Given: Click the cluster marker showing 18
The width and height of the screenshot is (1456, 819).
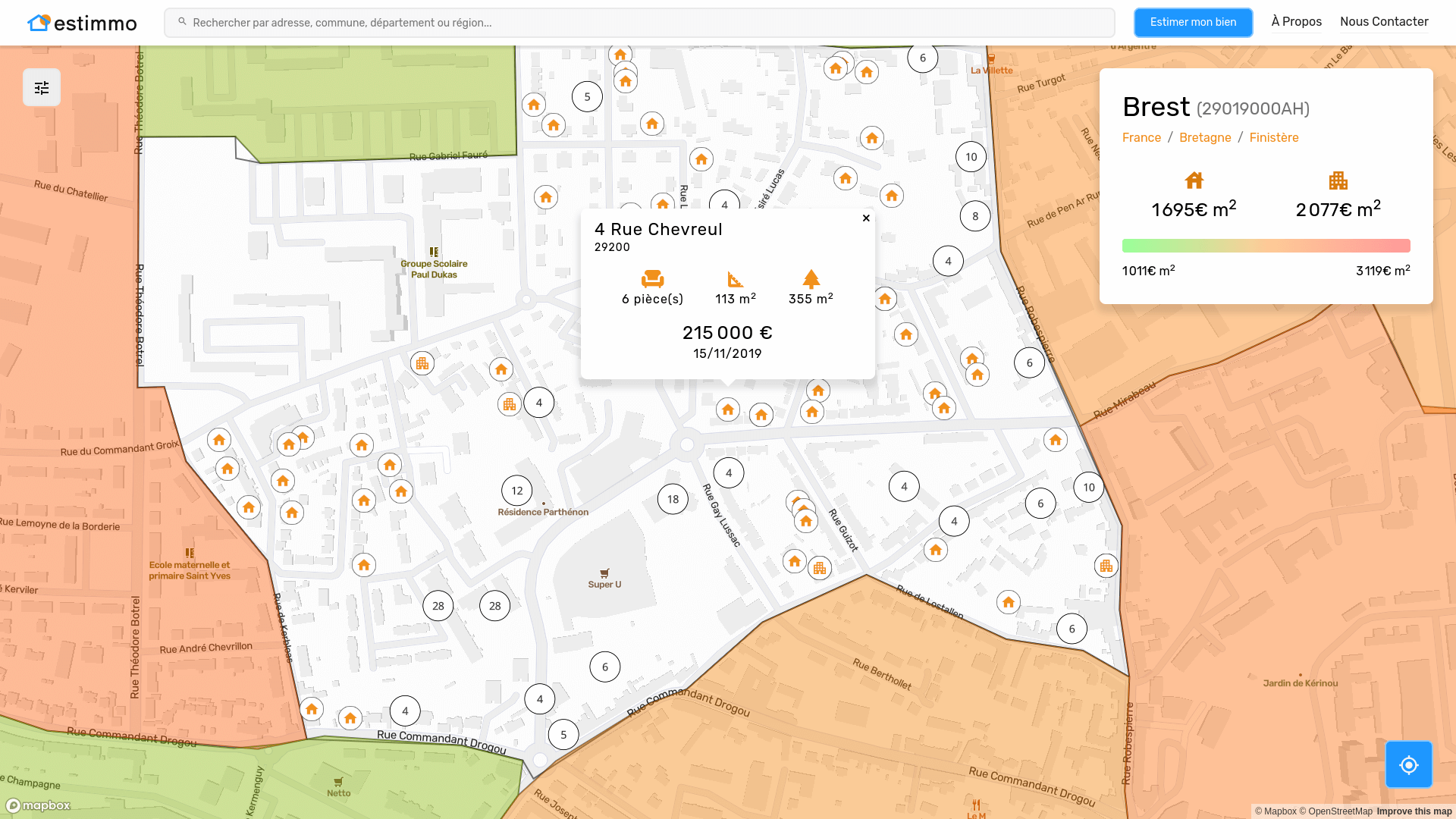Looking at the screenshot, I should pos(673,499).
